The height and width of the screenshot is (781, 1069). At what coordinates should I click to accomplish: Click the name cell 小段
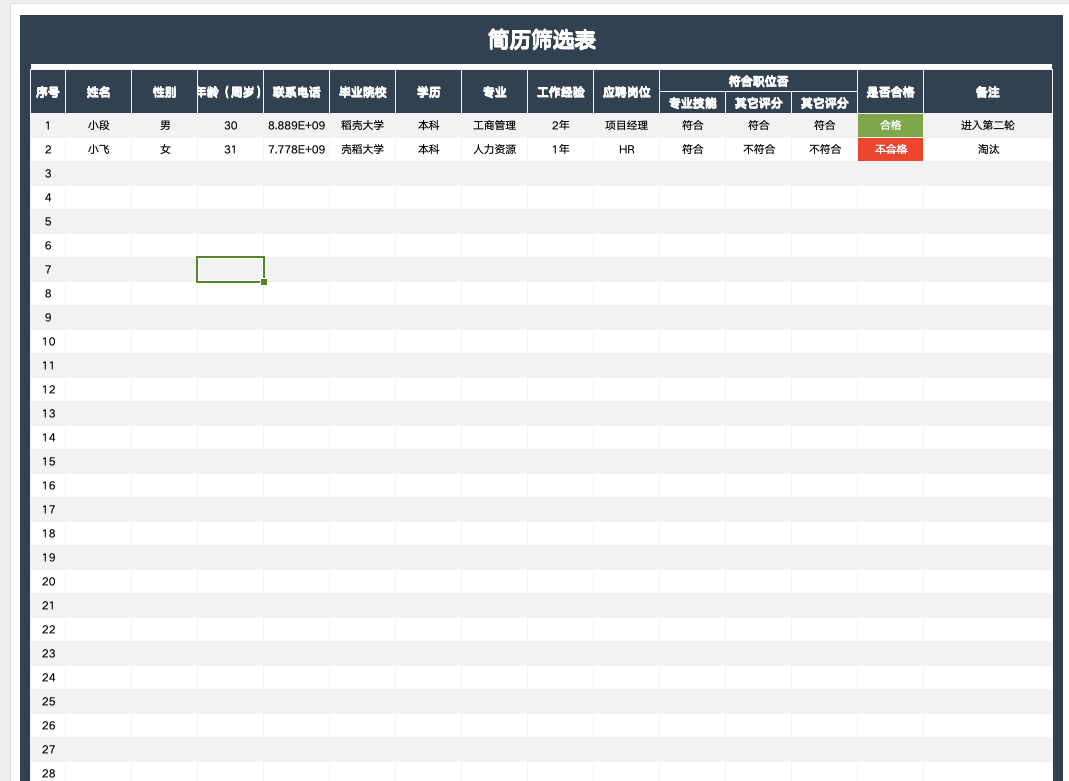point(98,125)
